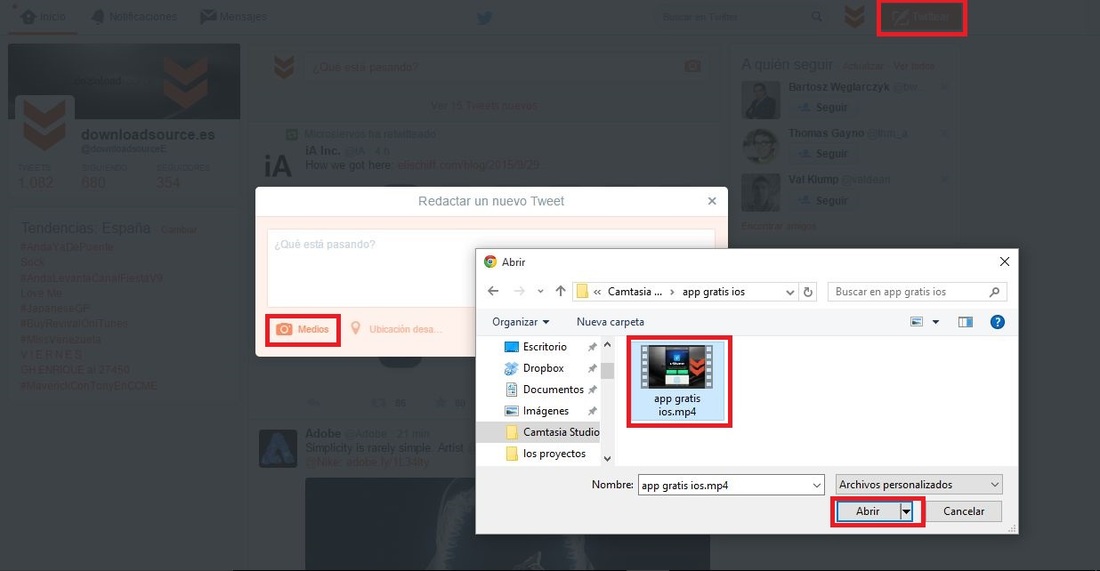The image size is (1100, 571).
Task: Select Imágenes in the navigation pane
Action: click(545, 411)
